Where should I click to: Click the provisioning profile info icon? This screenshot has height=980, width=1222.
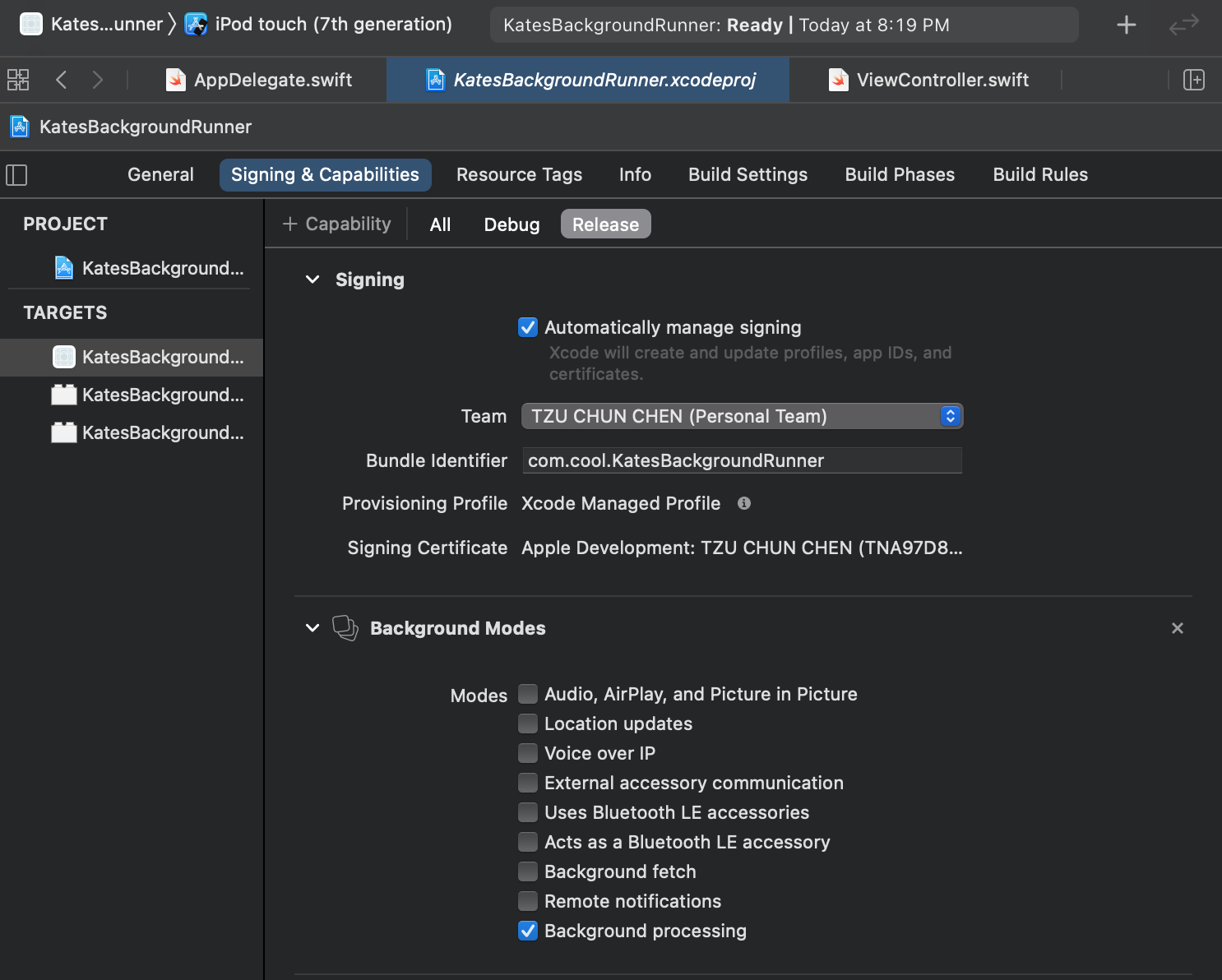[x=744, y=503]
